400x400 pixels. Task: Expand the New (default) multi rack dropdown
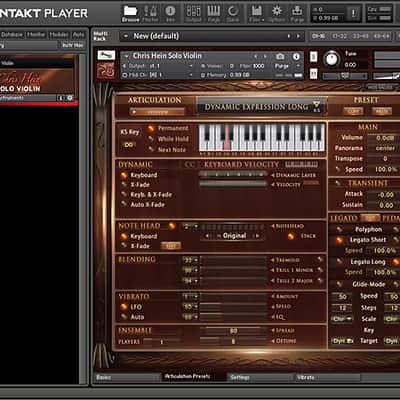pos(126,36)
